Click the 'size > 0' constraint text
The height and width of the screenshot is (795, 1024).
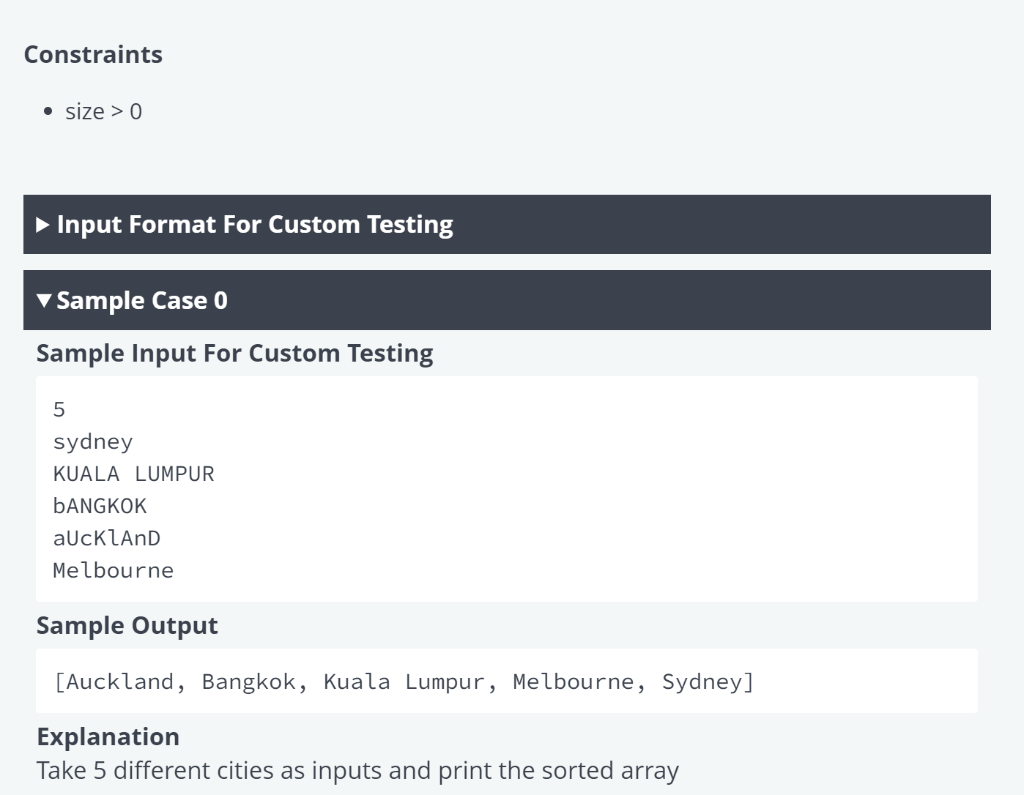tap(104, 112)
